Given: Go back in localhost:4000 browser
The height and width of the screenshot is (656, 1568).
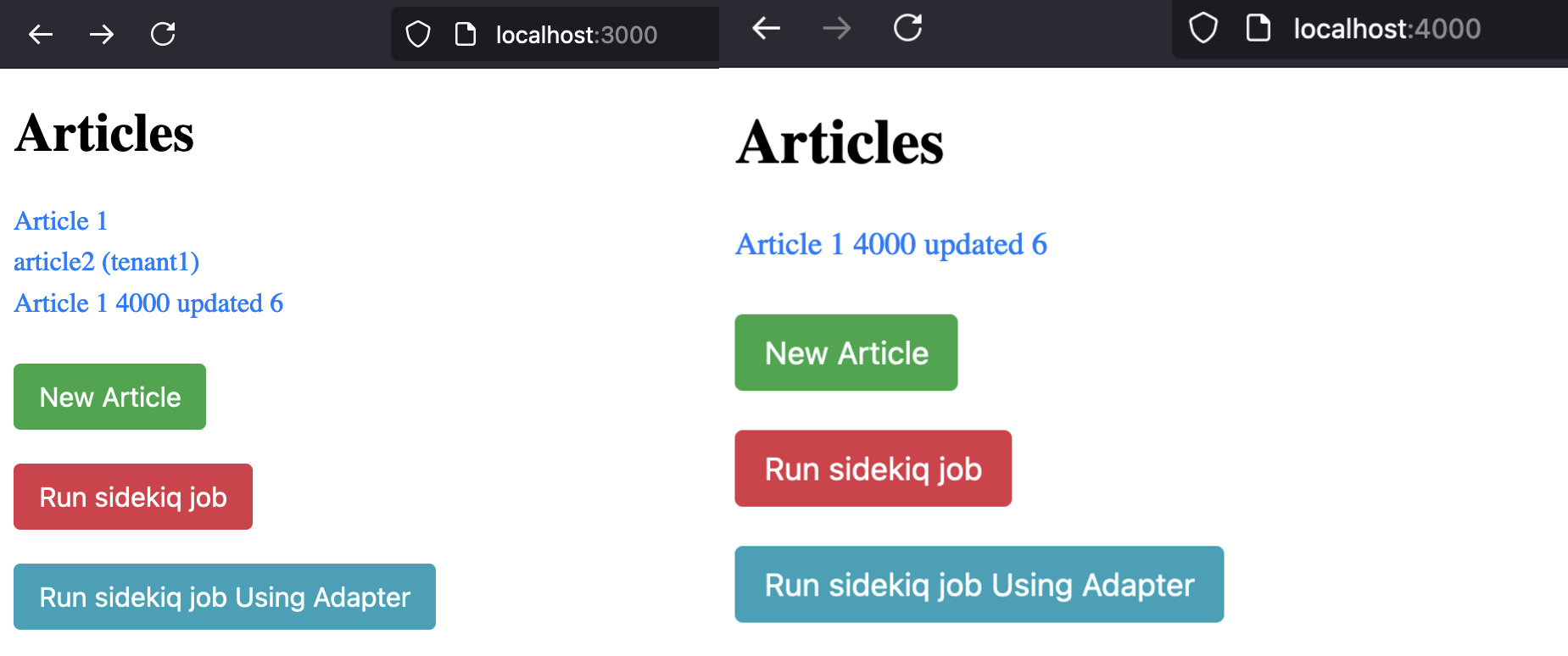Looking at the screenshot, I should pyautogui.click(x=766, y=29).
